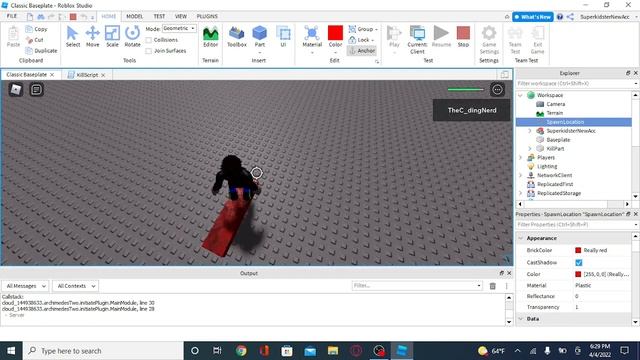Viewport: 640px width, 360px height.
Task: Open the FILE menu
Action: tap(12, 16)
